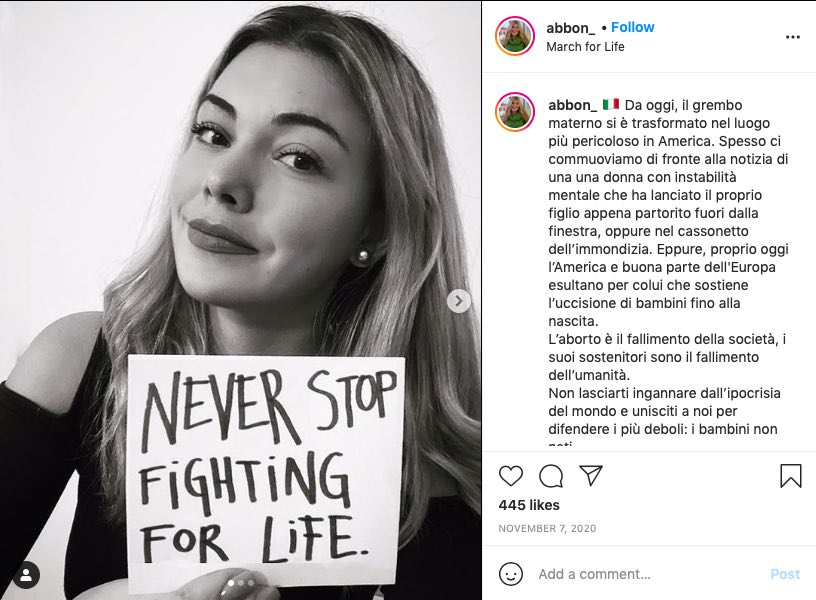This screenshot has width=816, height=600.
Task: Like the post with heart icon
Action: [511, 476]
